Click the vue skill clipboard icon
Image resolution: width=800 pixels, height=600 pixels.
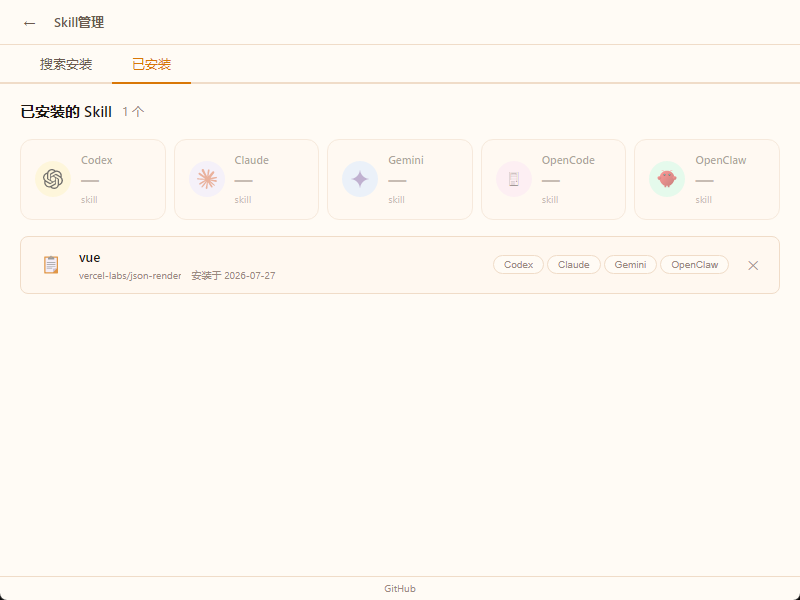51,265
